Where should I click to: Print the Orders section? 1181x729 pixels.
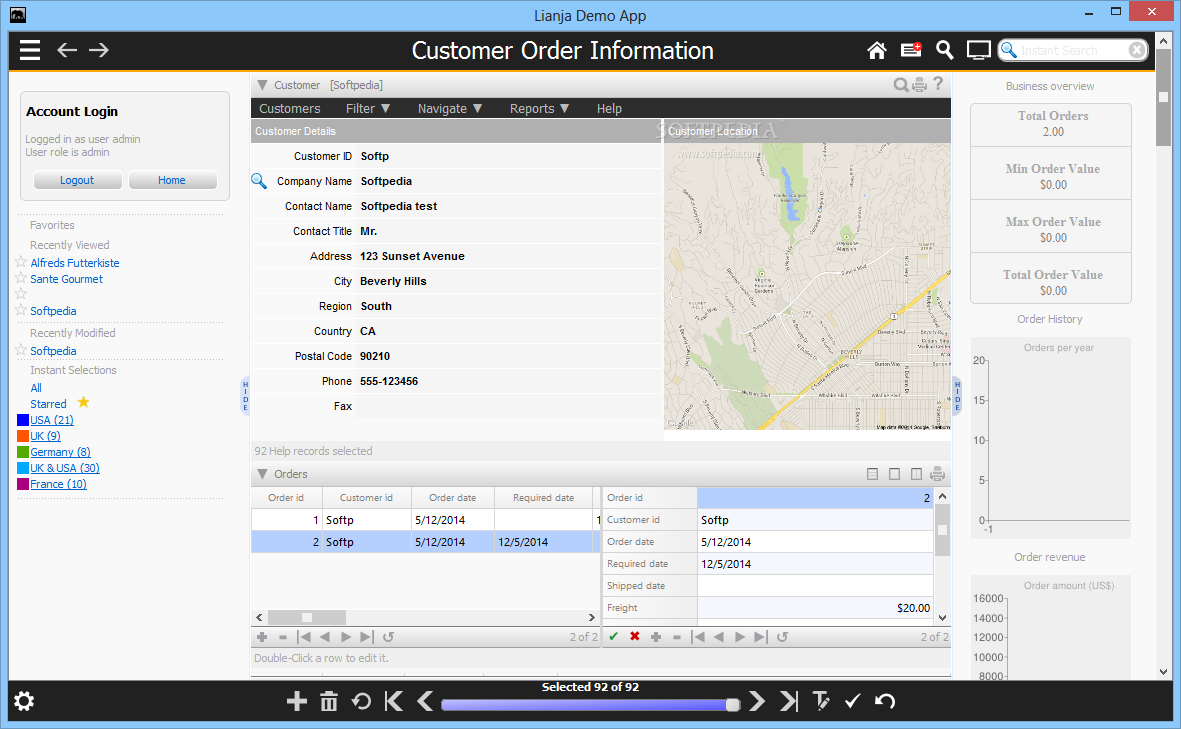938,474
